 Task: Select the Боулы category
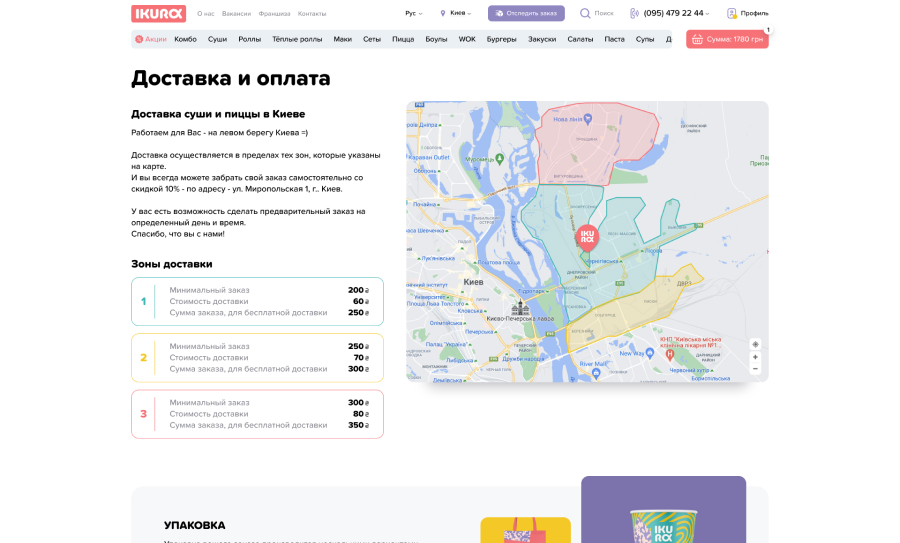tap(436, 39)
